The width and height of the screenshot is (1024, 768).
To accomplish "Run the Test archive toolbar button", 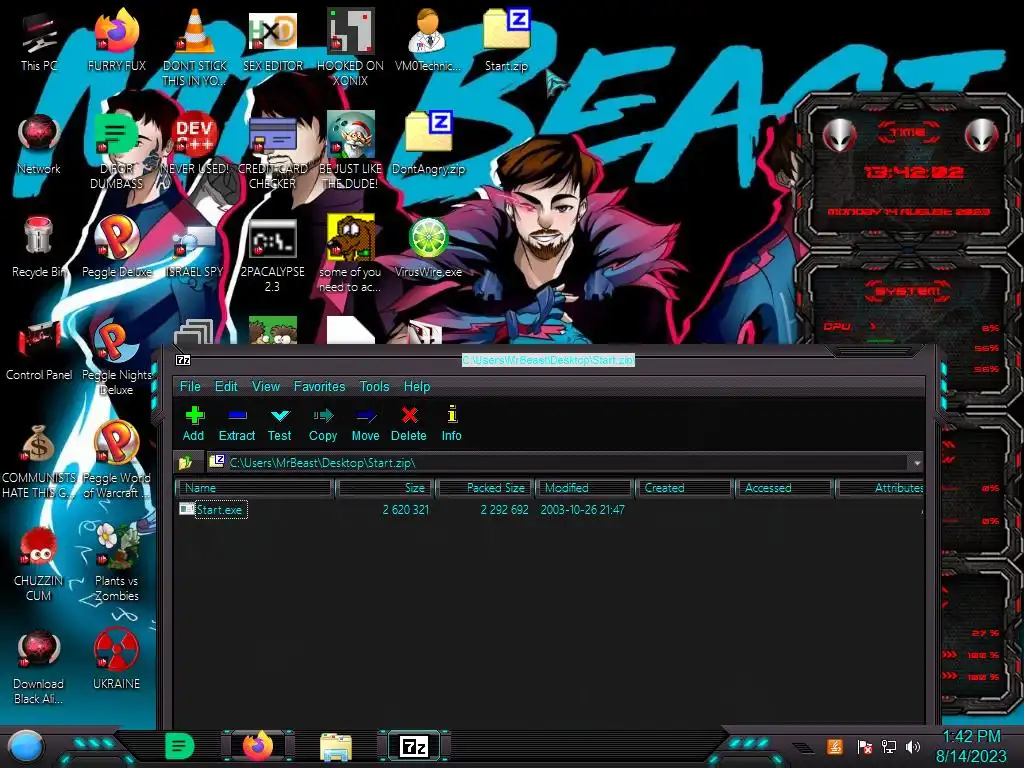I will click(280, 424).
